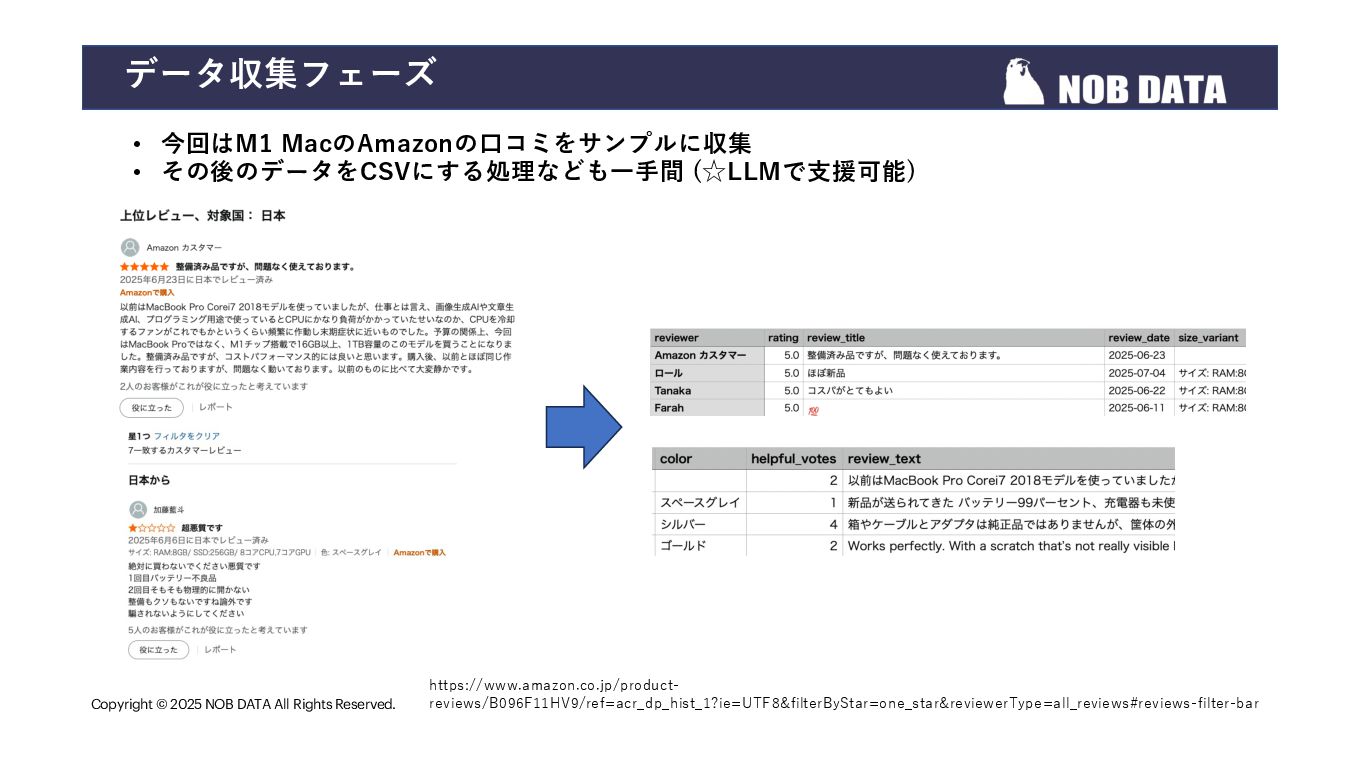Select the 箱やケーブルとアダプタ review text cell

1009,524
